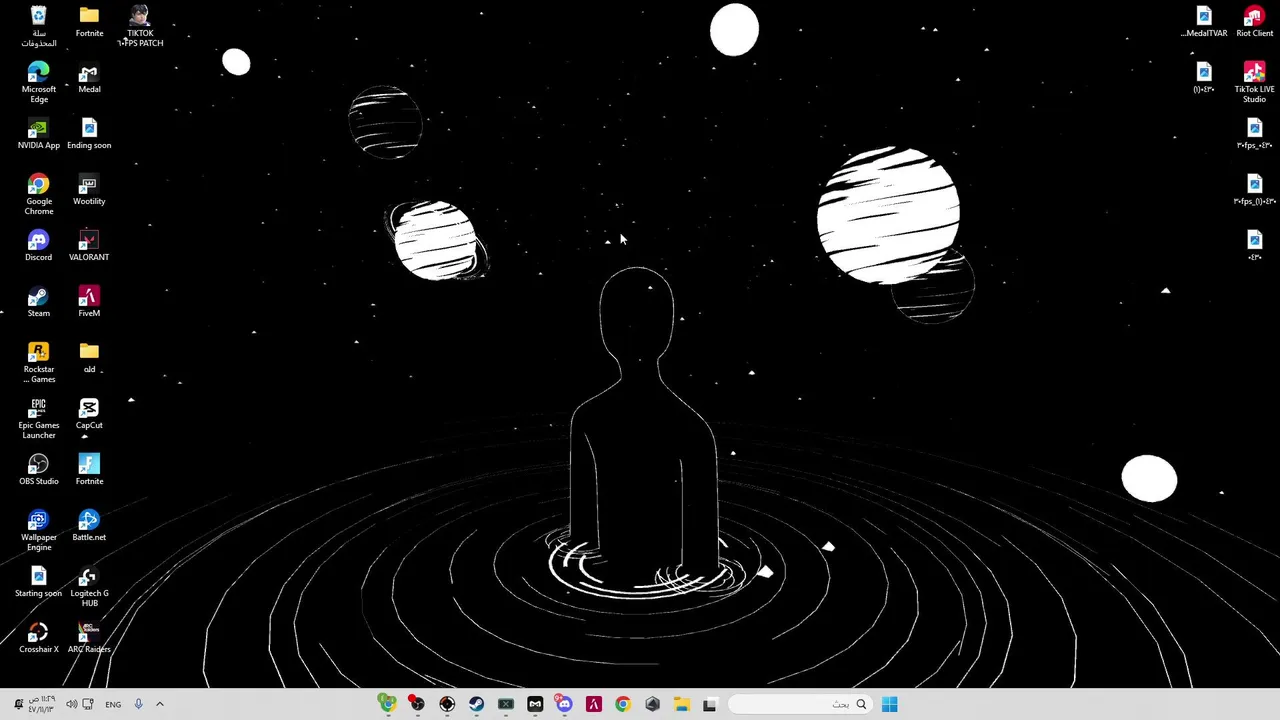Screen dimensions: 1280x720
Task: Open the old folder on desktop
Action: pos(89,358)
